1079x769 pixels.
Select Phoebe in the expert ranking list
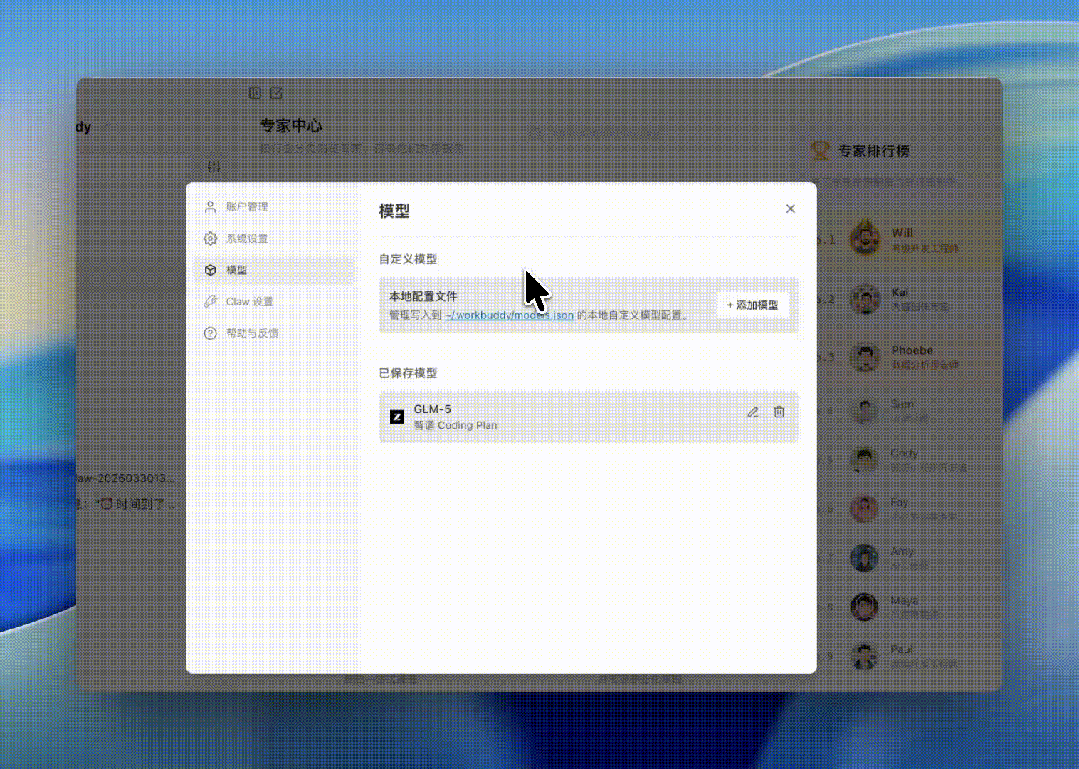911,351
